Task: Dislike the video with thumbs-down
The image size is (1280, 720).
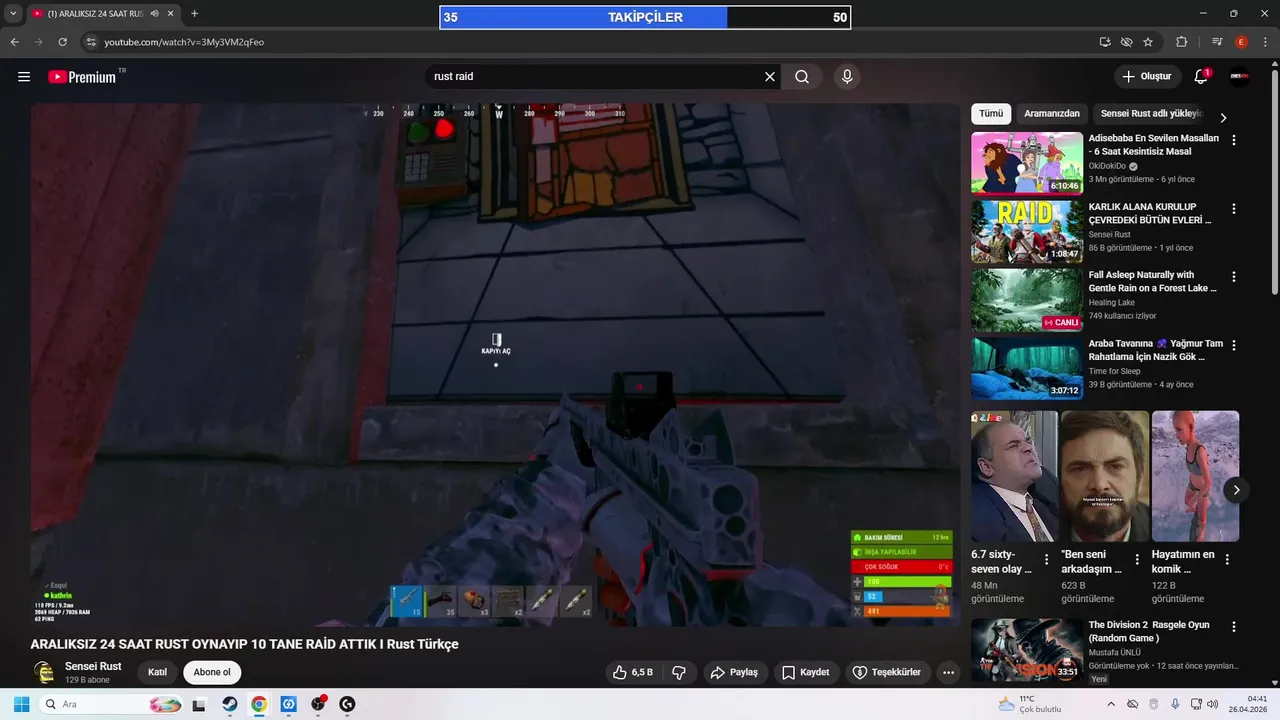Action: pyautogui.click(x=679, y=672)
